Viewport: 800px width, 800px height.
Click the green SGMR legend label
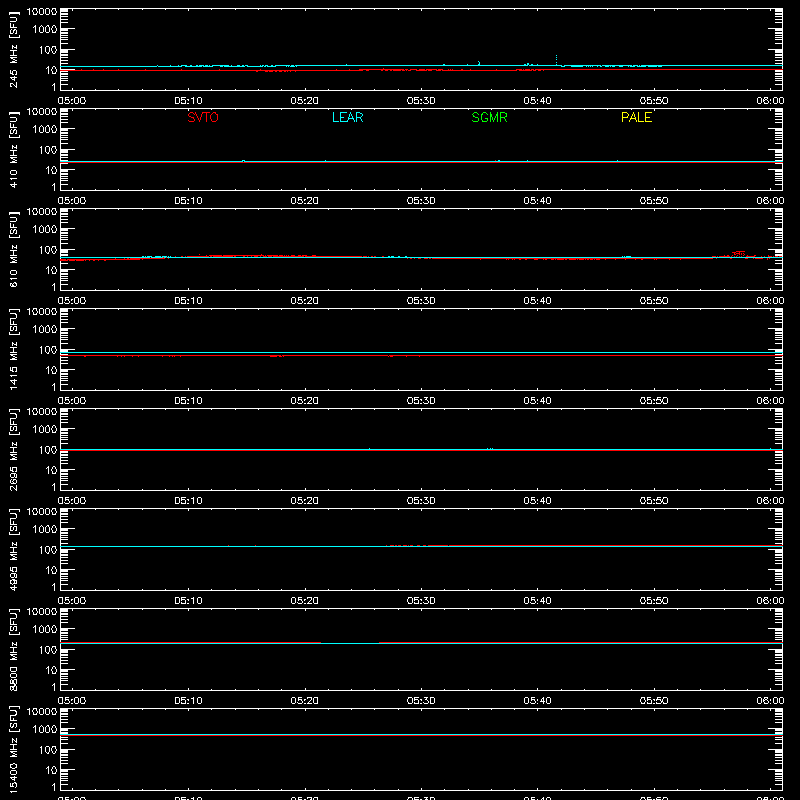[489, 117]
